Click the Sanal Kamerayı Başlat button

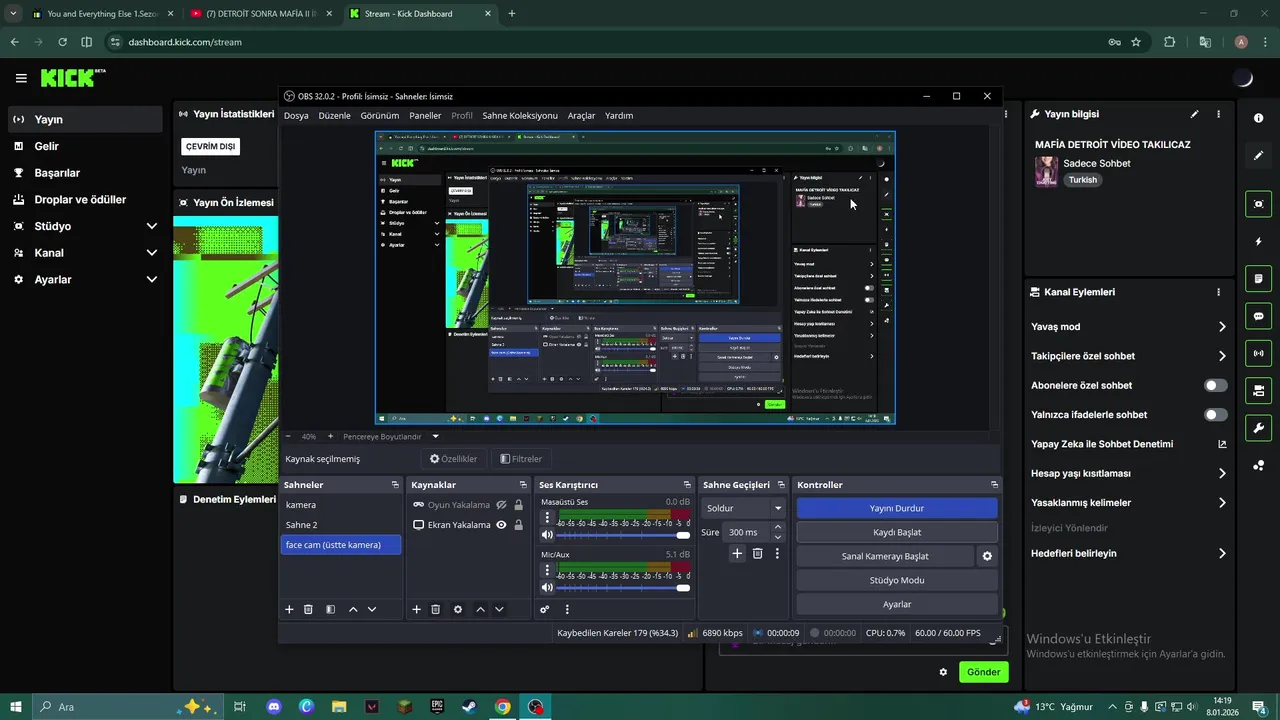885,556
